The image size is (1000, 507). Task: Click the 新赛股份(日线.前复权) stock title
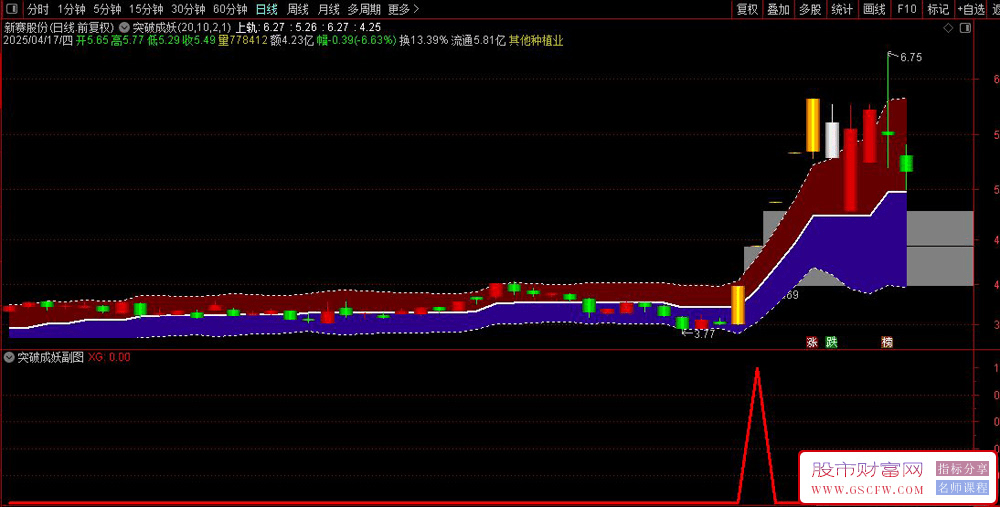(59, 28)
